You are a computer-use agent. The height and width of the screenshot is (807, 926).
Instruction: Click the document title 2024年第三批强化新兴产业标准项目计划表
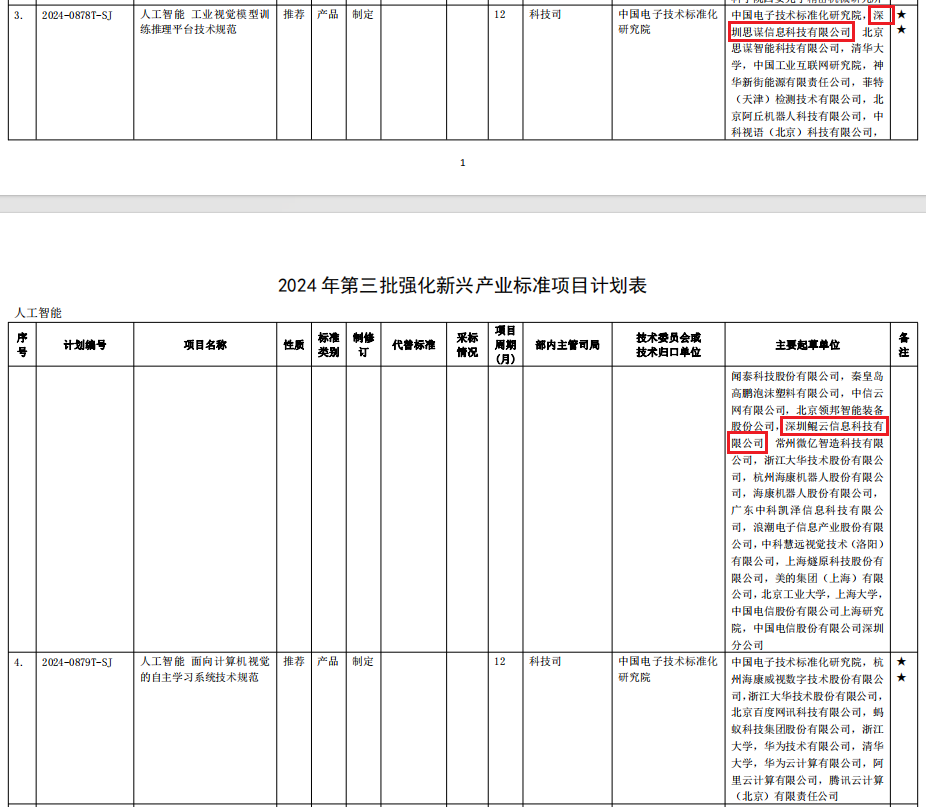tap(462, 285)
